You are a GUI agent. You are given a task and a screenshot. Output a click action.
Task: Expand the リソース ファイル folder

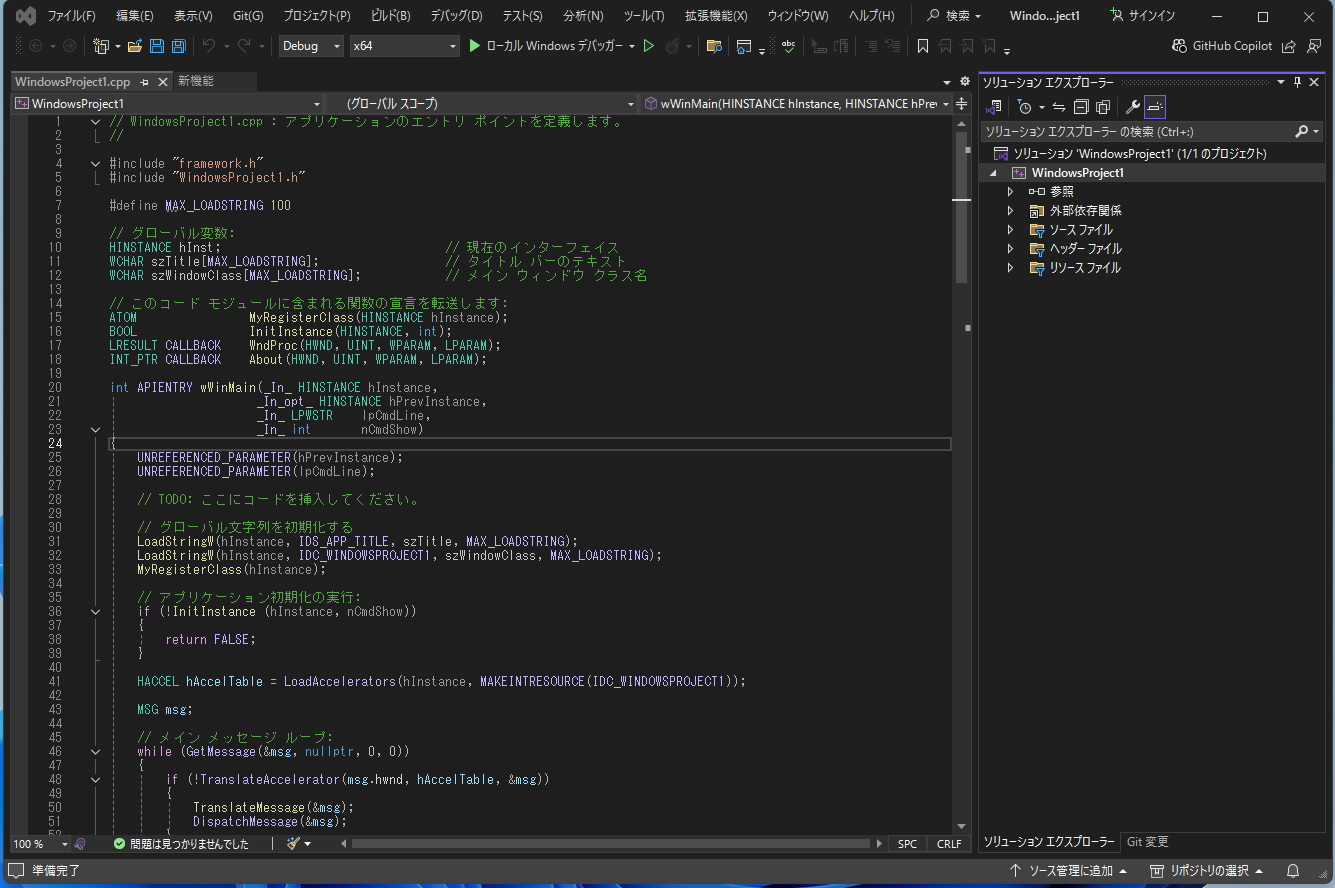click(x=1010, y=268)
